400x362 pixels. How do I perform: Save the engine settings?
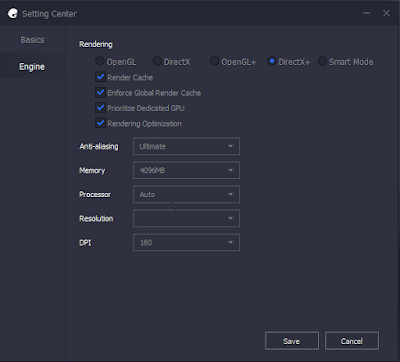pos(292,341)
